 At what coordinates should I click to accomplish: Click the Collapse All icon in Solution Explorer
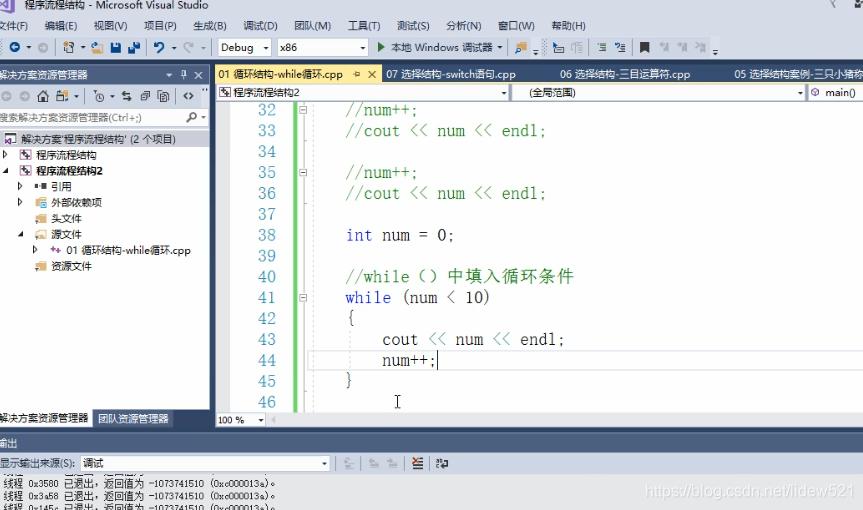pos(145,96)
